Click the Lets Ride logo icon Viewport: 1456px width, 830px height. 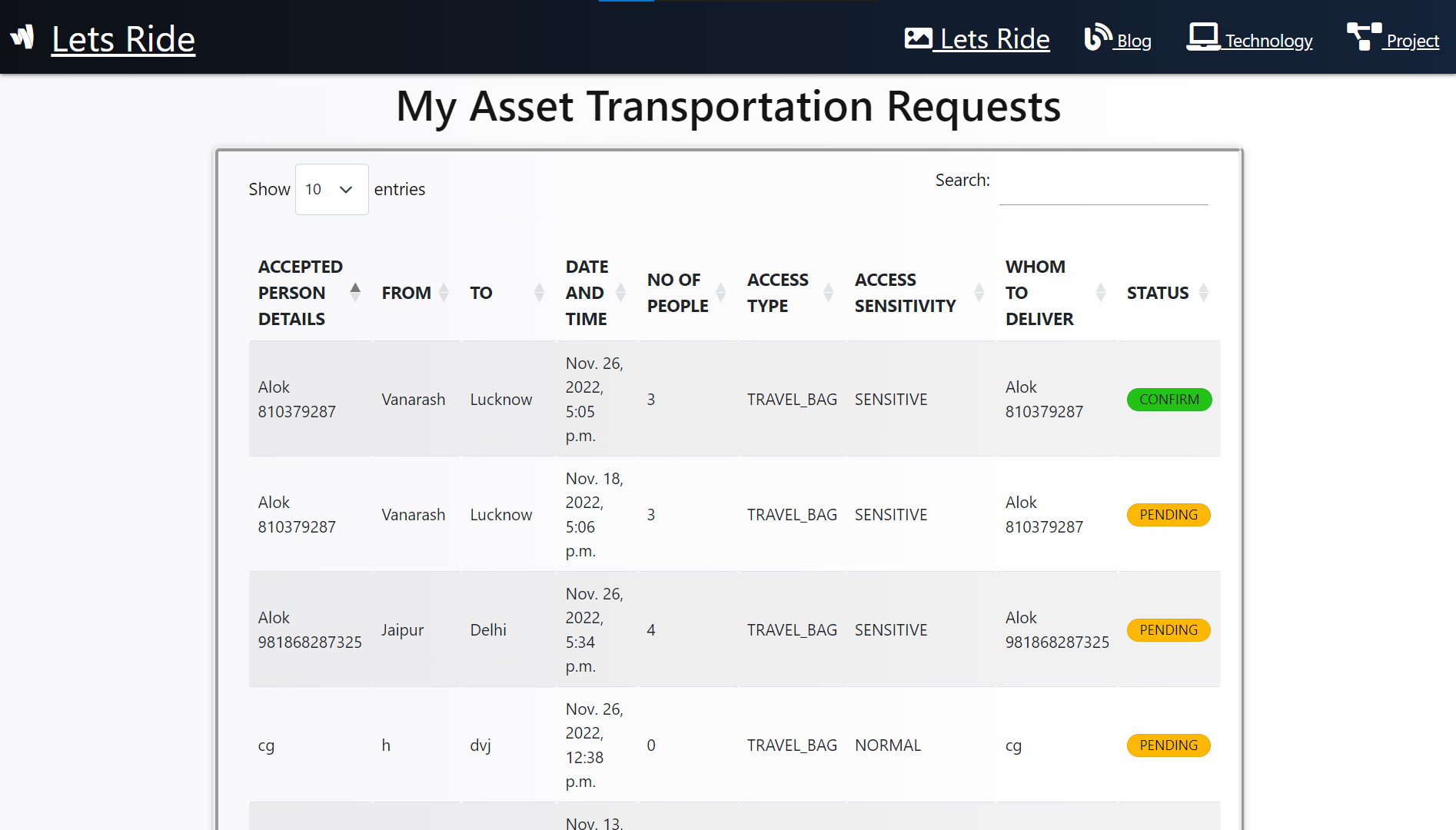[x=22, y=35]
